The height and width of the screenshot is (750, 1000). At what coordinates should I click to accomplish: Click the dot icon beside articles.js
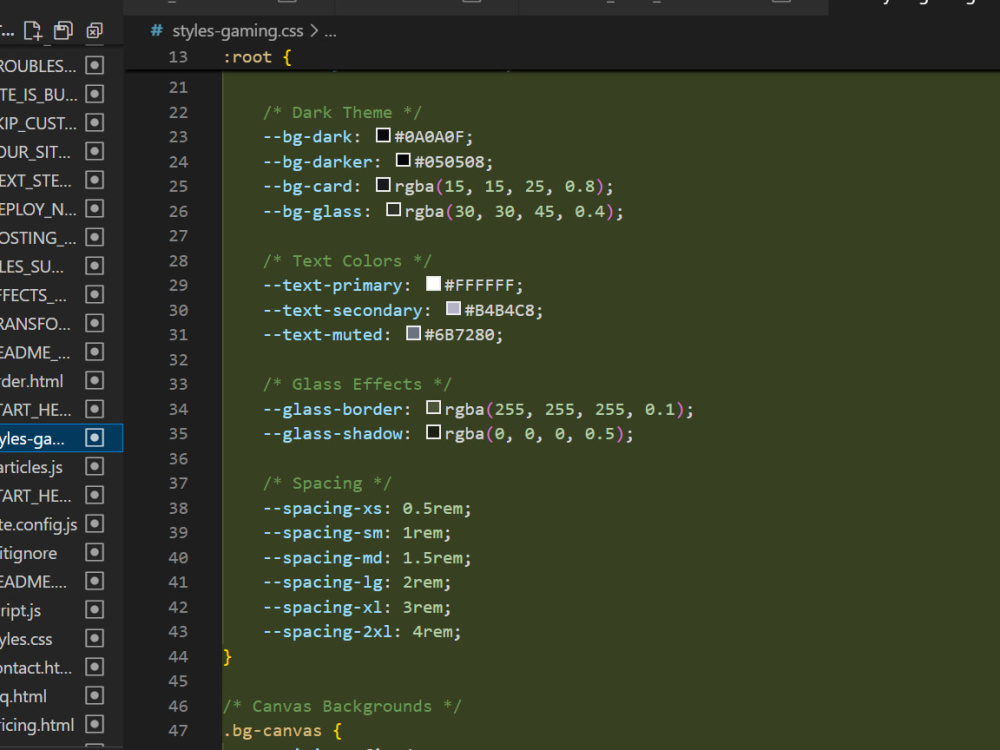[x=94, y=467]
